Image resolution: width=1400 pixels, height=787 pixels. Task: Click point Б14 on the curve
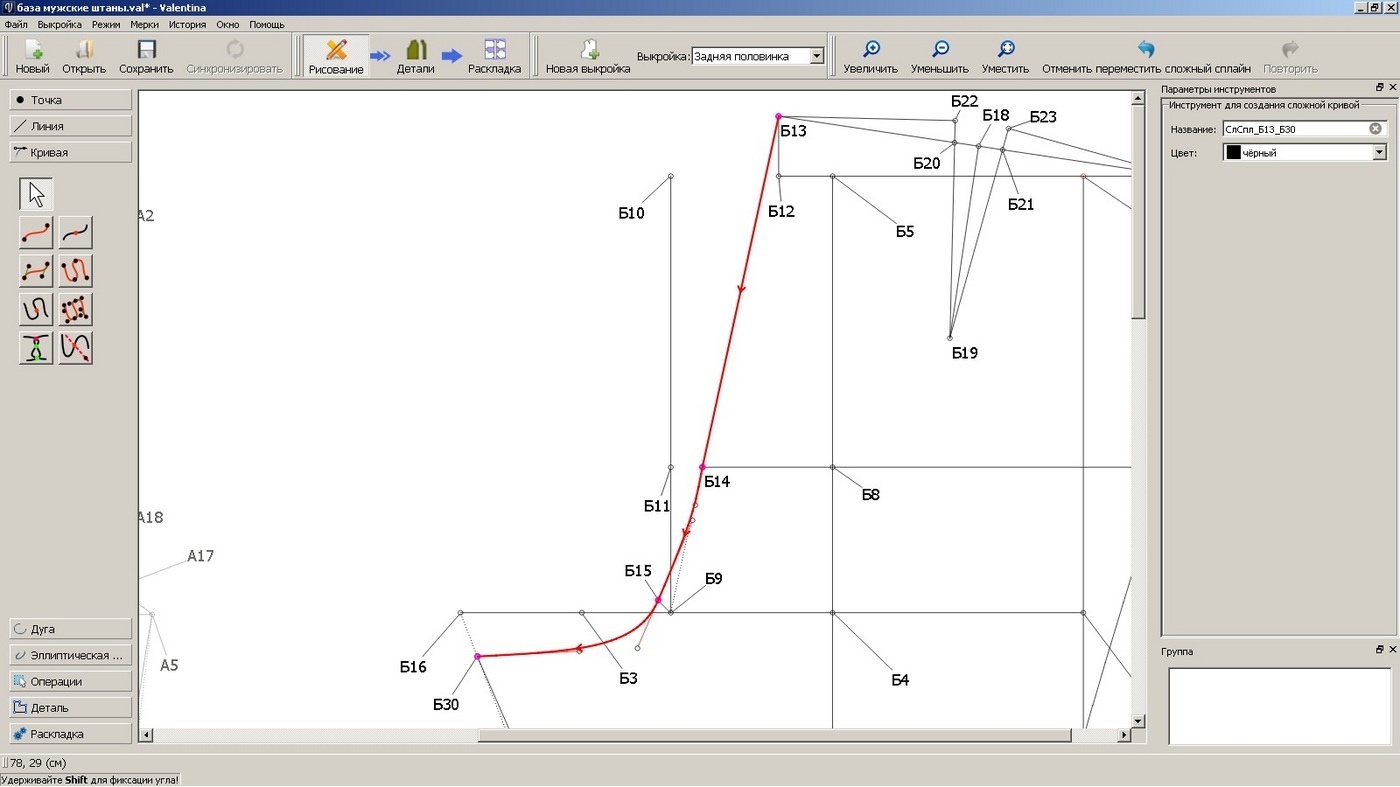(702, 467)
